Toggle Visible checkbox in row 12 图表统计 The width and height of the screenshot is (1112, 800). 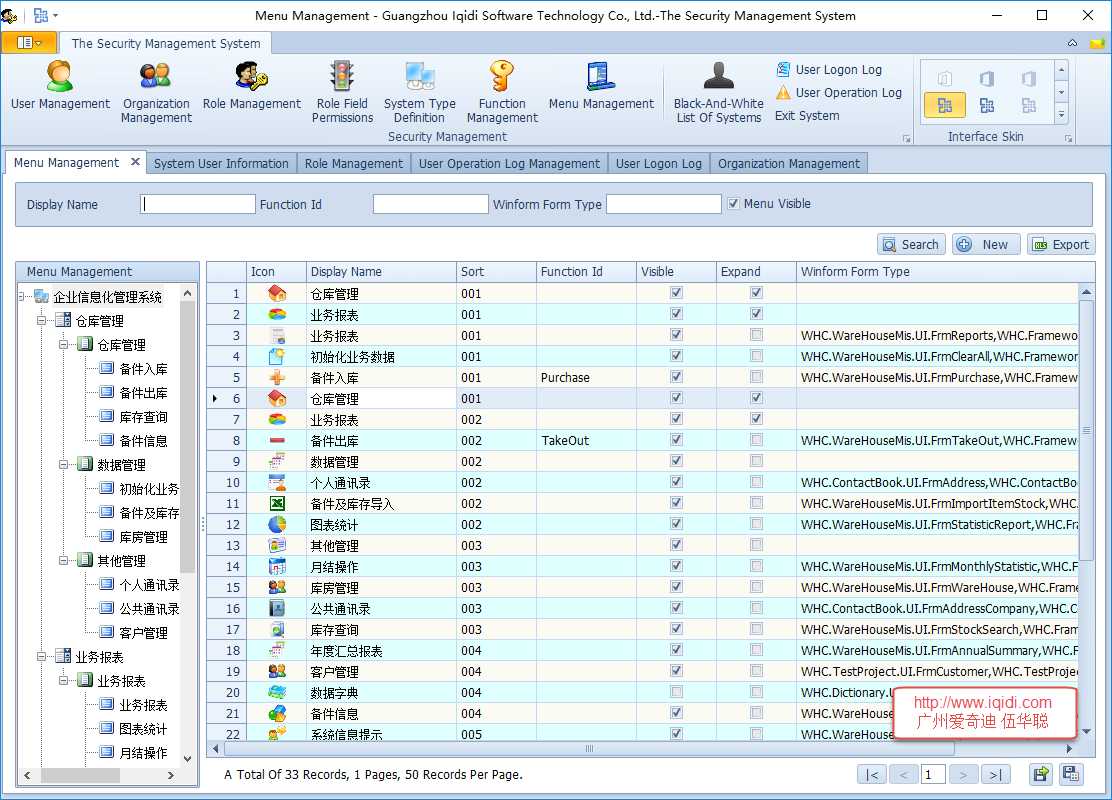(677, 523)
